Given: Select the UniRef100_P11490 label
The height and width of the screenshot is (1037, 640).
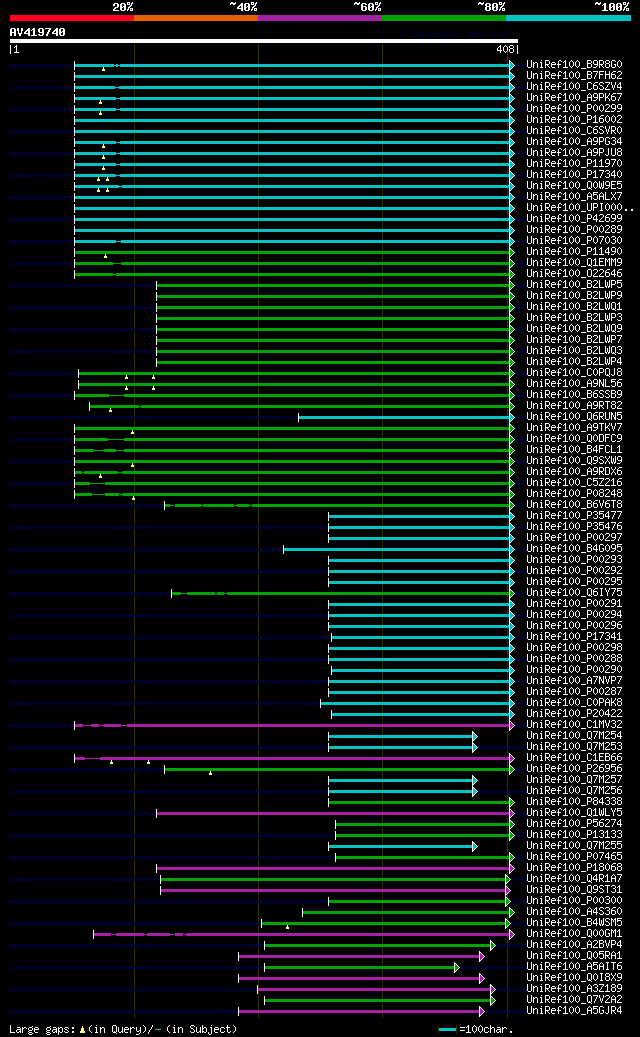Looking at the screenshot, I should tap(574, 251).
